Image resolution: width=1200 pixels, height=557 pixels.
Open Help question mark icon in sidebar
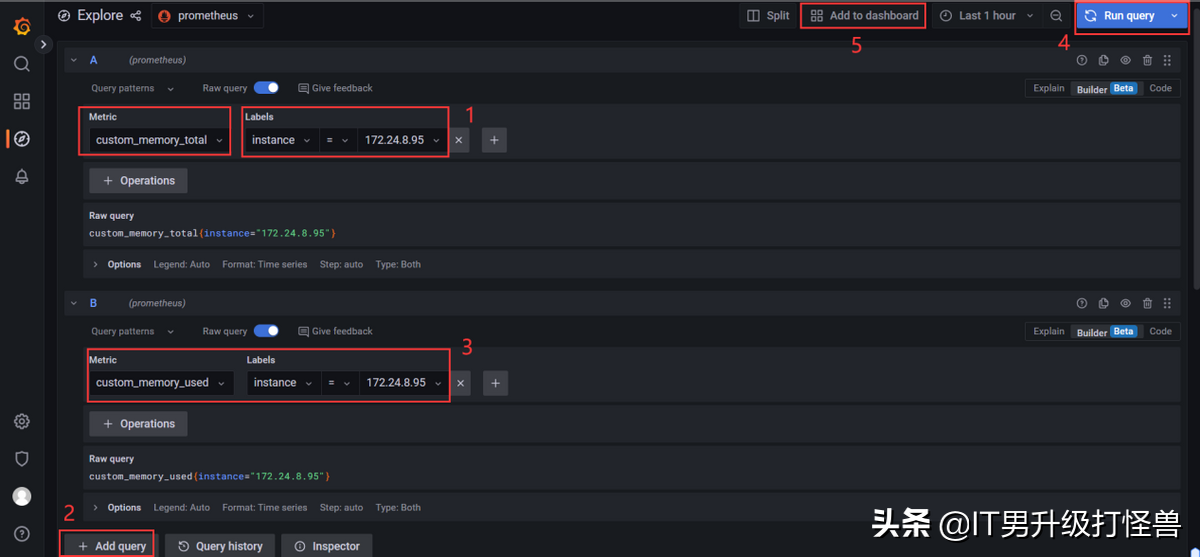[22, 533]
